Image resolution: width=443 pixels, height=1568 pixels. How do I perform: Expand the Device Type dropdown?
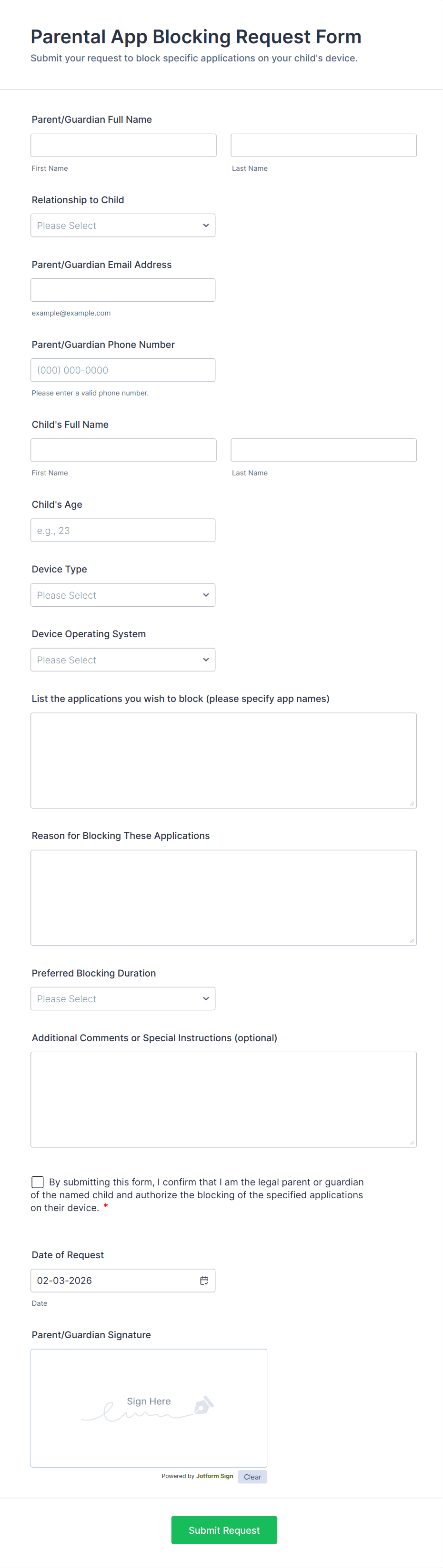122,595
